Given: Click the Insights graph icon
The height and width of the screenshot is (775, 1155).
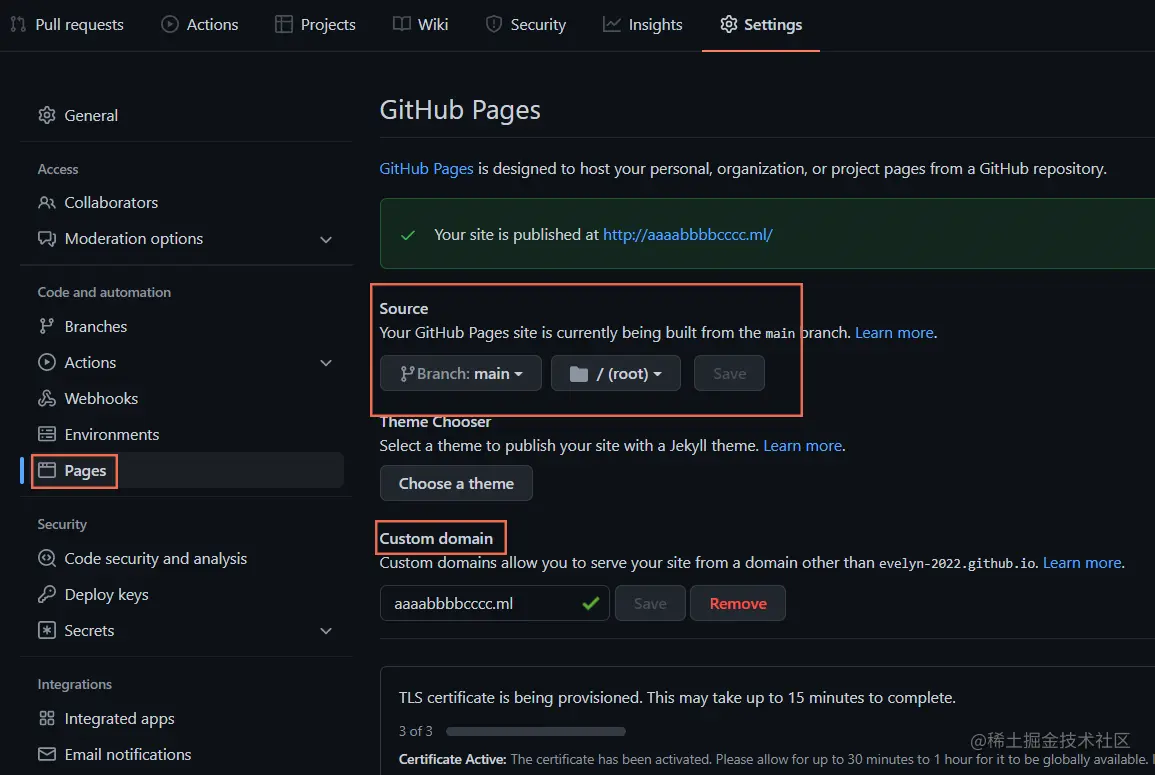Looking at the screenshot, I should click(611, 24).
